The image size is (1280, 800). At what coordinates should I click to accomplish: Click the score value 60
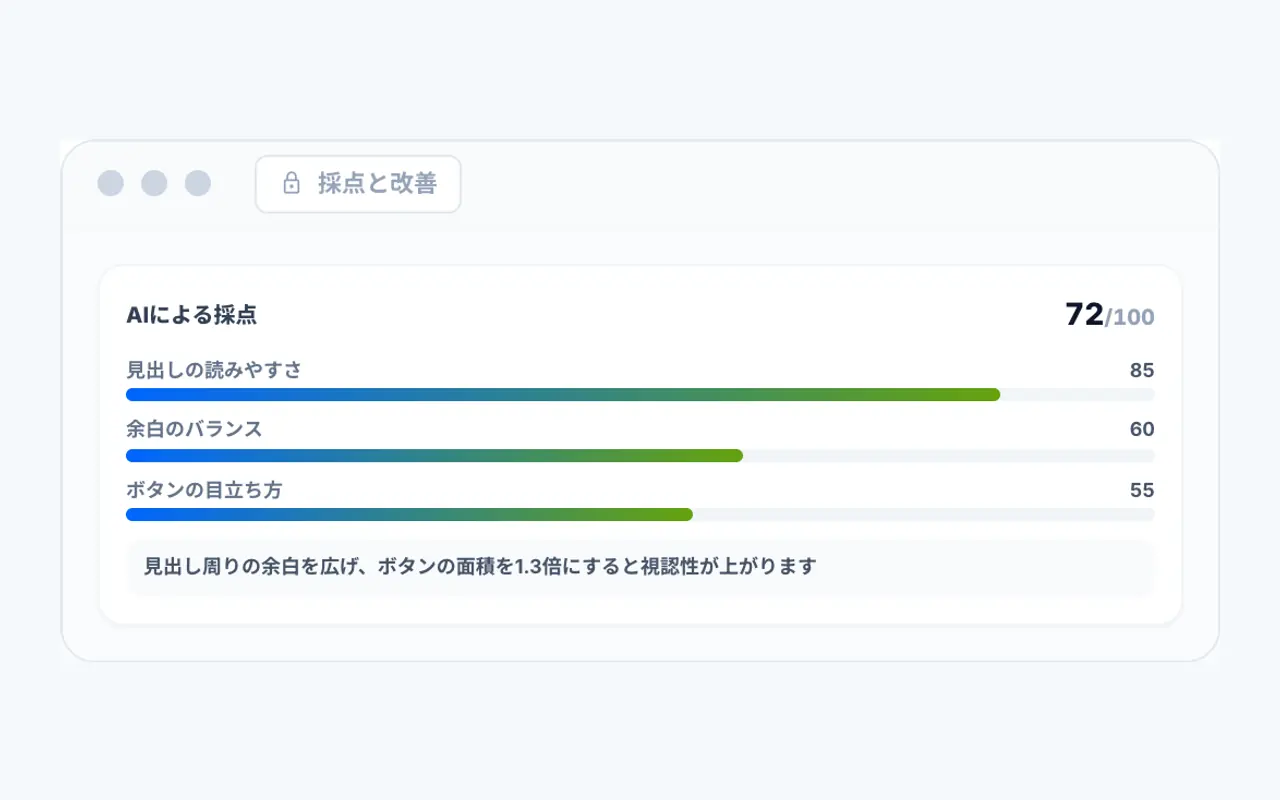(1142, 429)
